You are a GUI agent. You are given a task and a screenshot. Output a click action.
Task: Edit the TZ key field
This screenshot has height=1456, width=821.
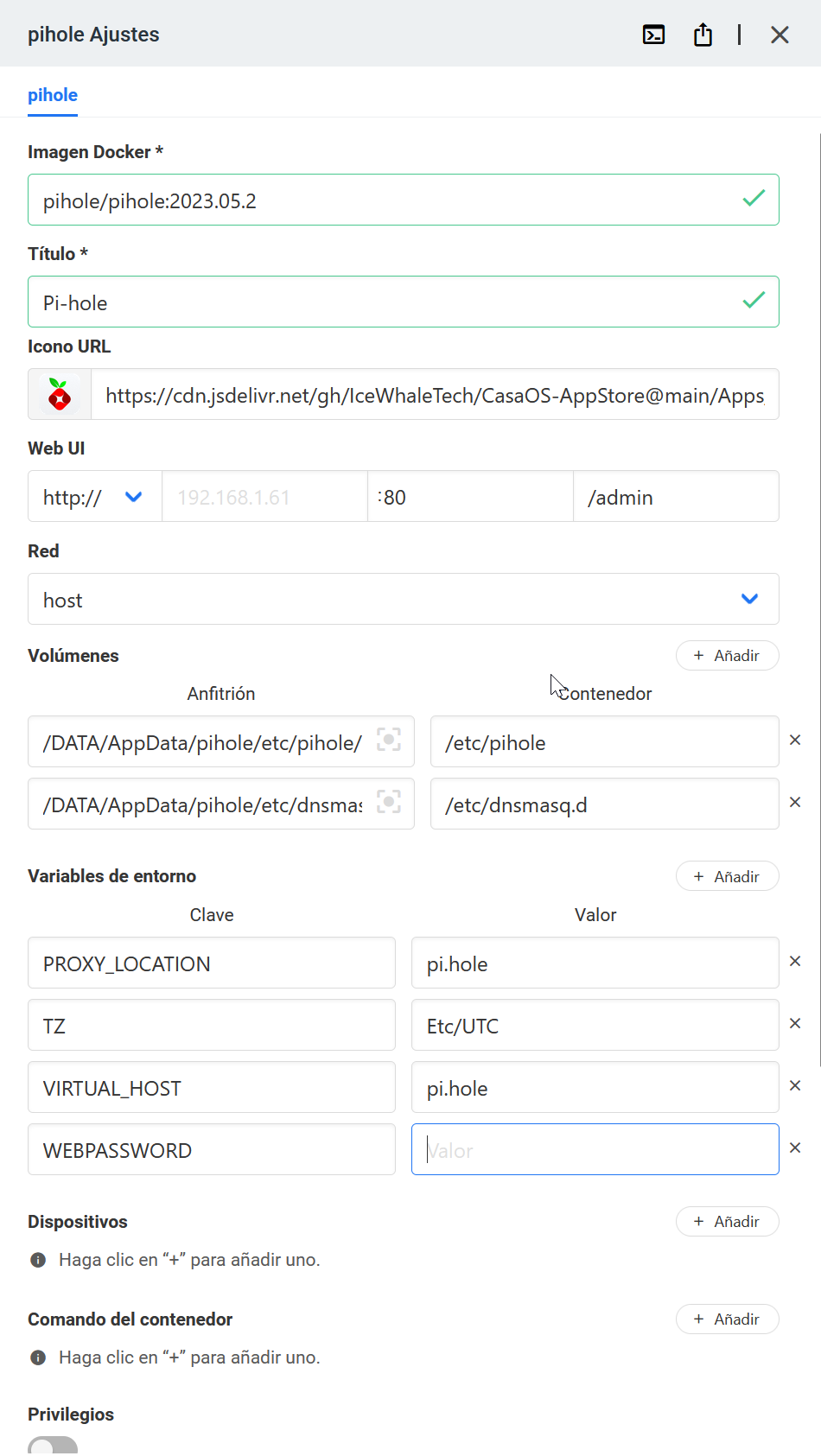(212, 1026)
